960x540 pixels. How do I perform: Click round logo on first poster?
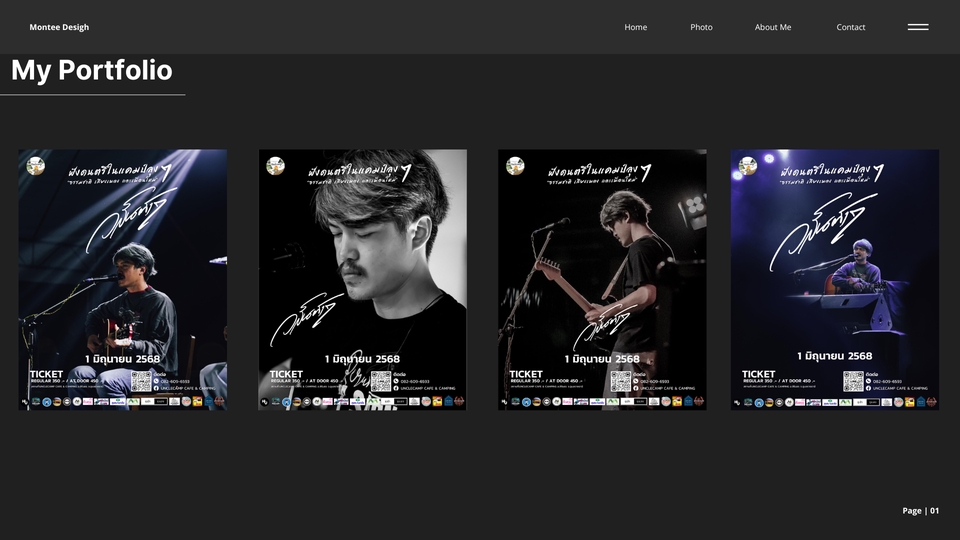(36, 166)
